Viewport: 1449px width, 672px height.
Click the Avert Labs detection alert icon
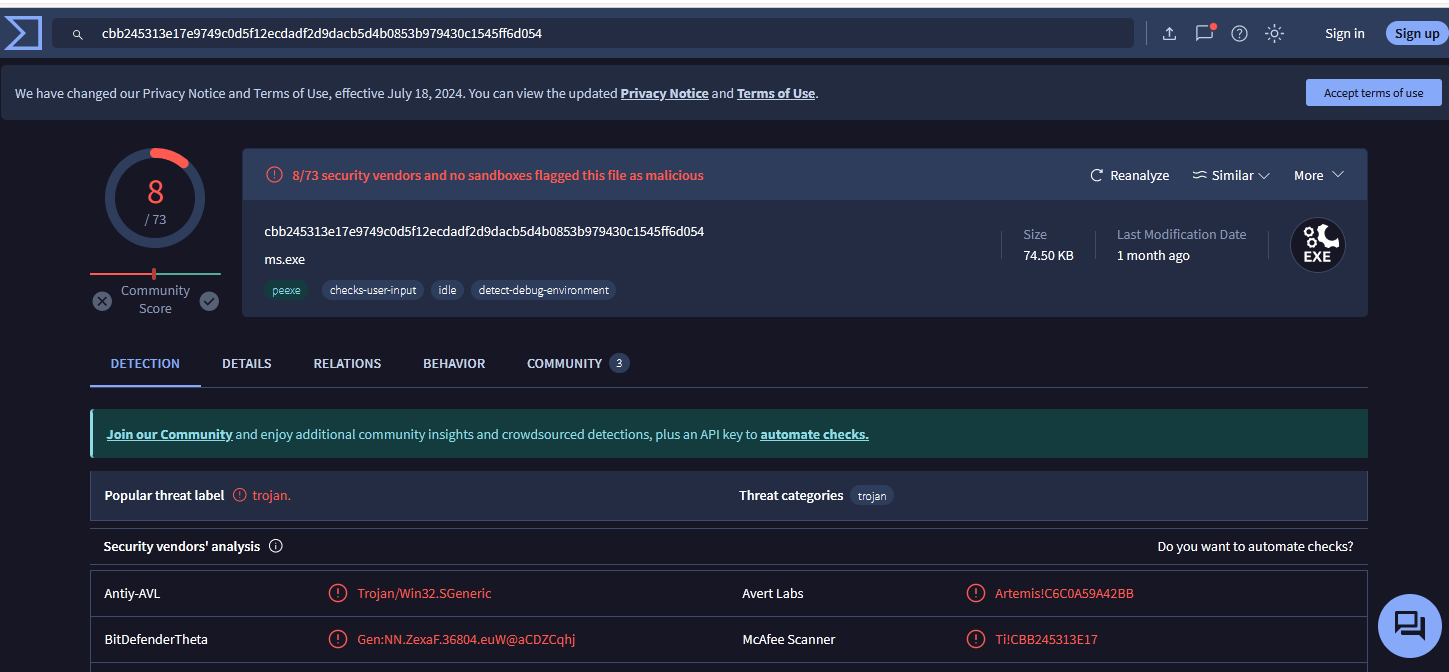coord(976,593)
